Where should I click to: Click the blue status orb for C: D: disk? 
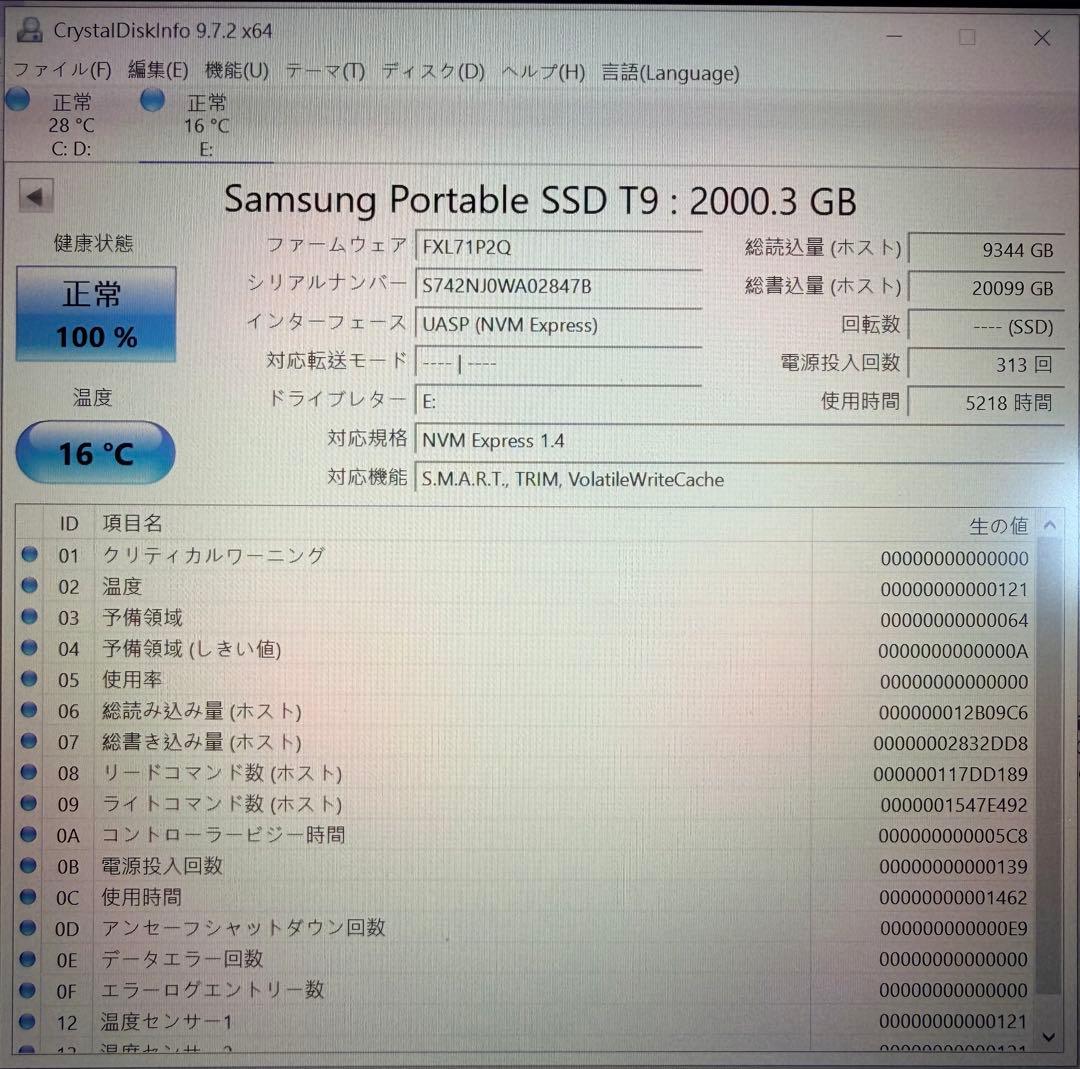click(x=19, y=100)
